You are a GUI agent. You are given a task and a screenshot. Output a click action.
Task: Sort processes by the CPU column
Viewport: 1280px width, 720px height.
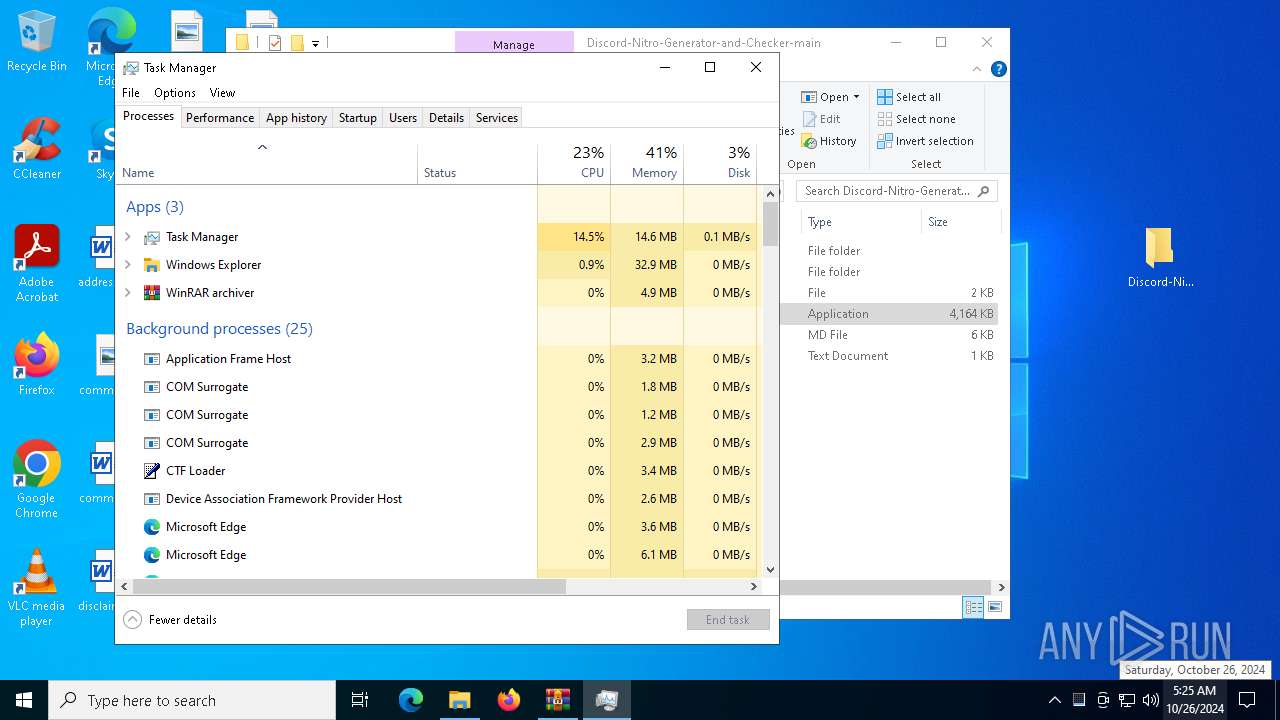(574, 163)
